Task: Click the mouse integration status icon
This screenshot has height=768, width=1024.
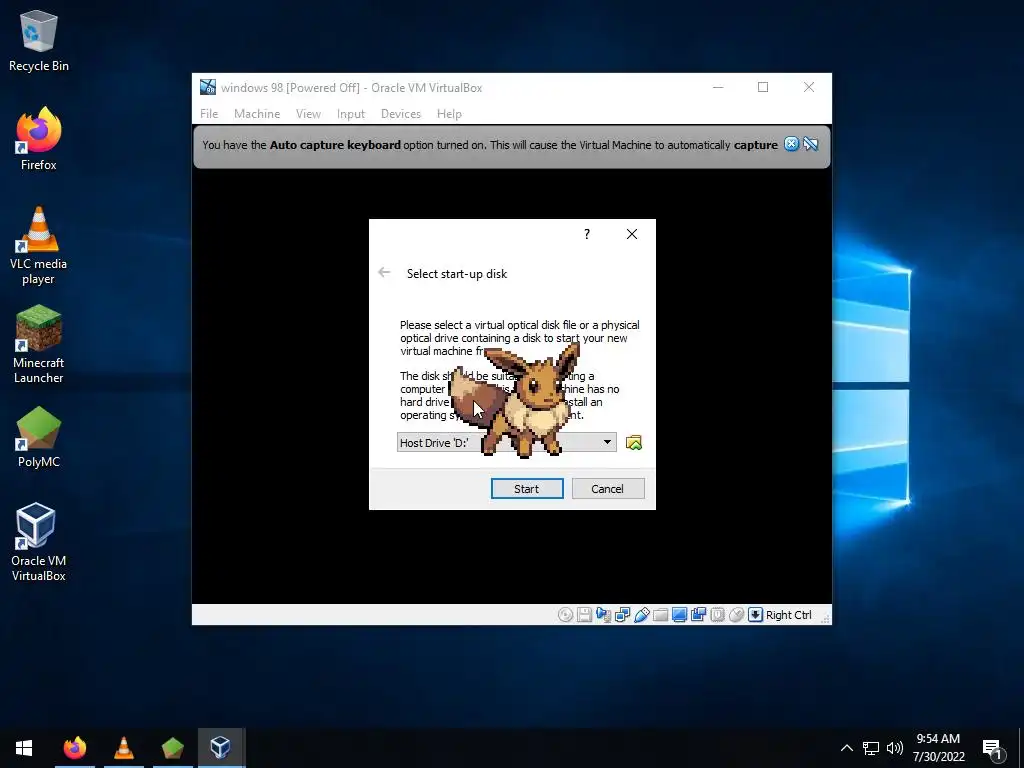Action: coord(736,615)
